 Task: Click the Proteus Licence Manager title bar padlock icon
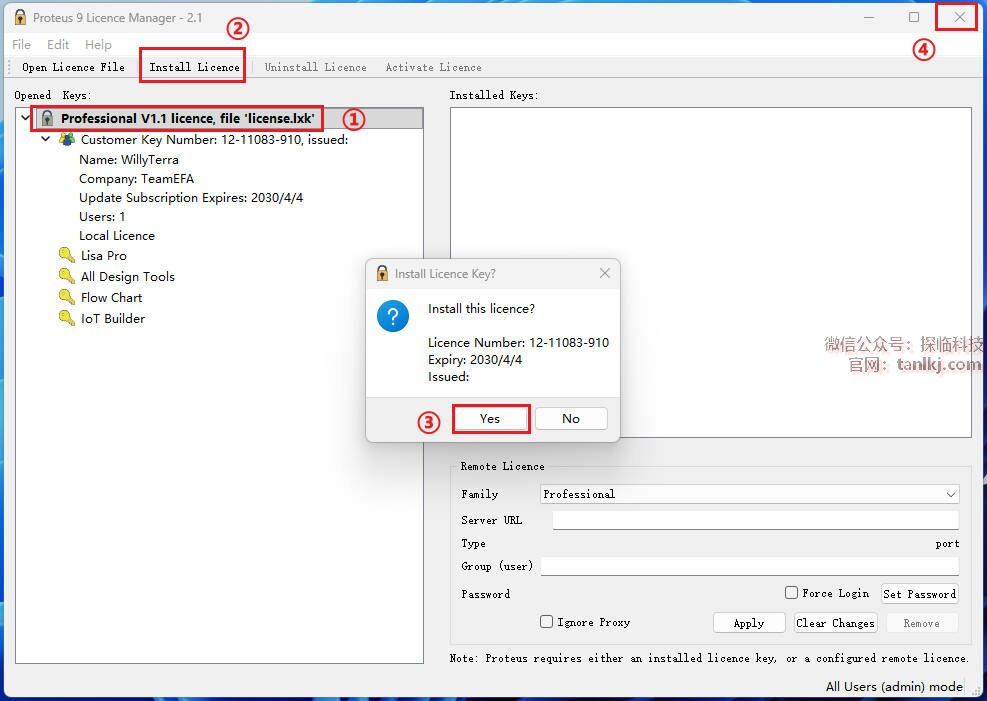(x=20, y=17)
